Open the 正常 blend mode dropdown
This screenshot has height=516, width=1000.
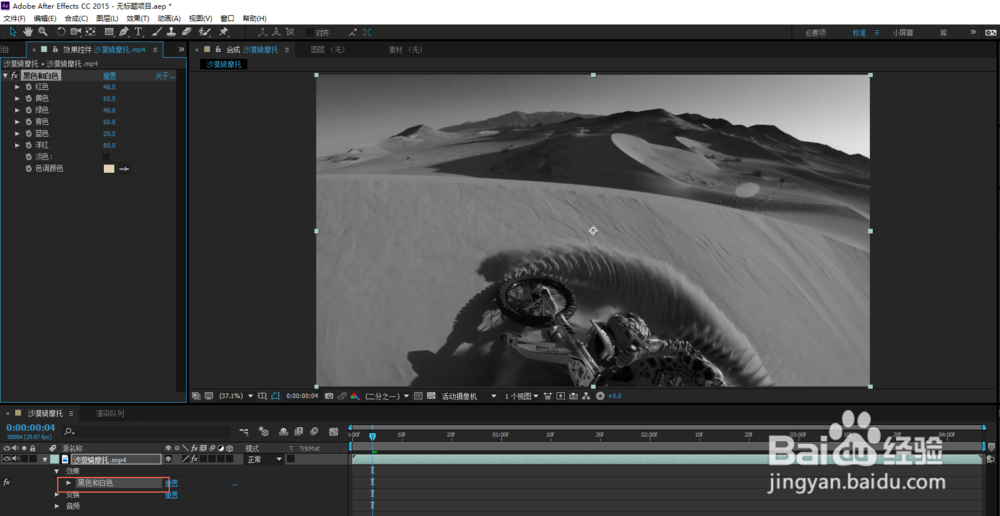(x=265, y=459)
